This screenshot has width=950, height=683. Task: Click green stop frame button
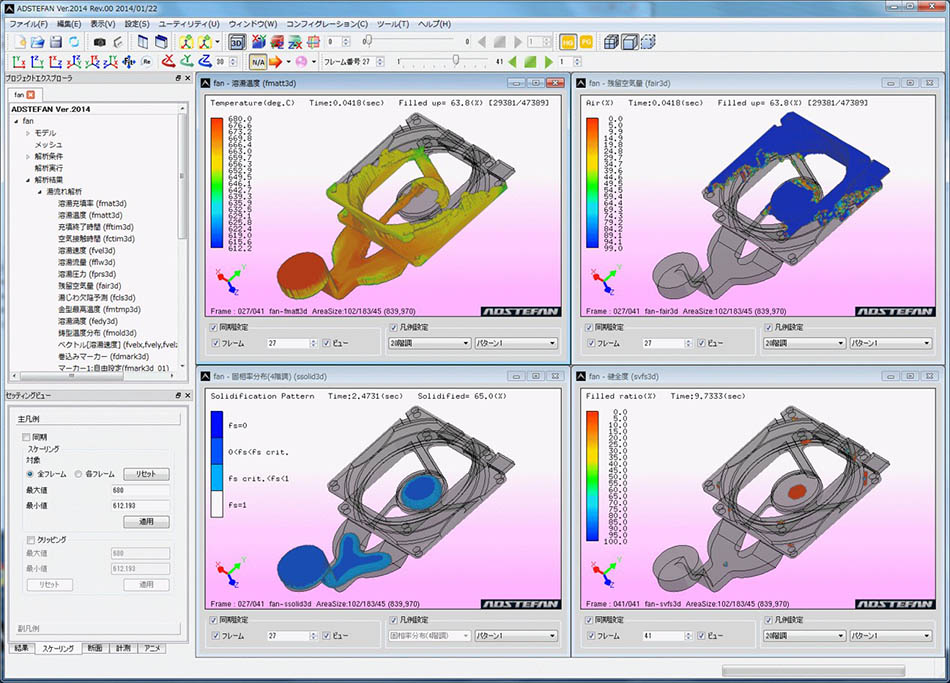pos(530,62)
